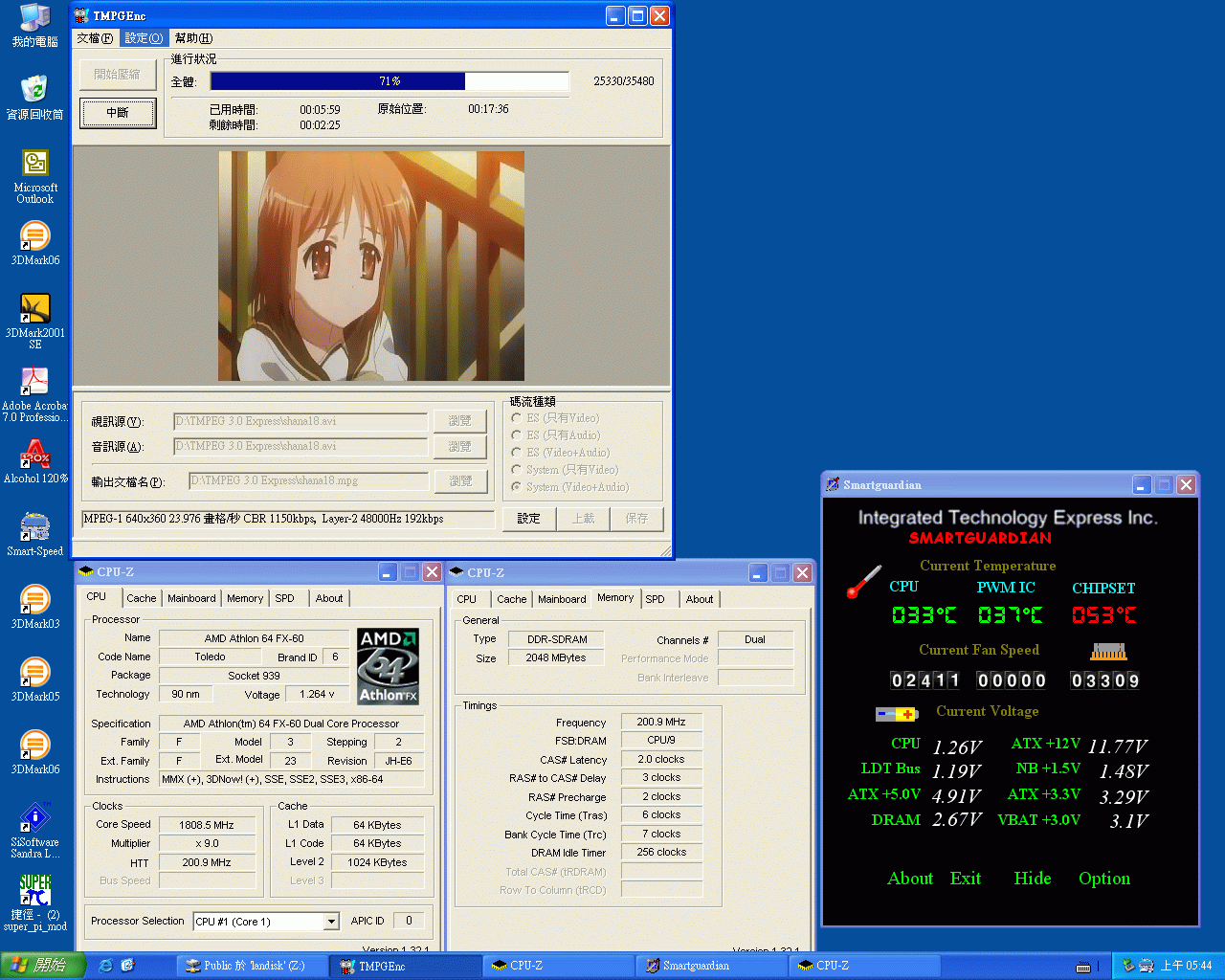Click the chipset fan icon in Smartguardian
This screenshot has height=980, width=1225.
point(1108,652)
